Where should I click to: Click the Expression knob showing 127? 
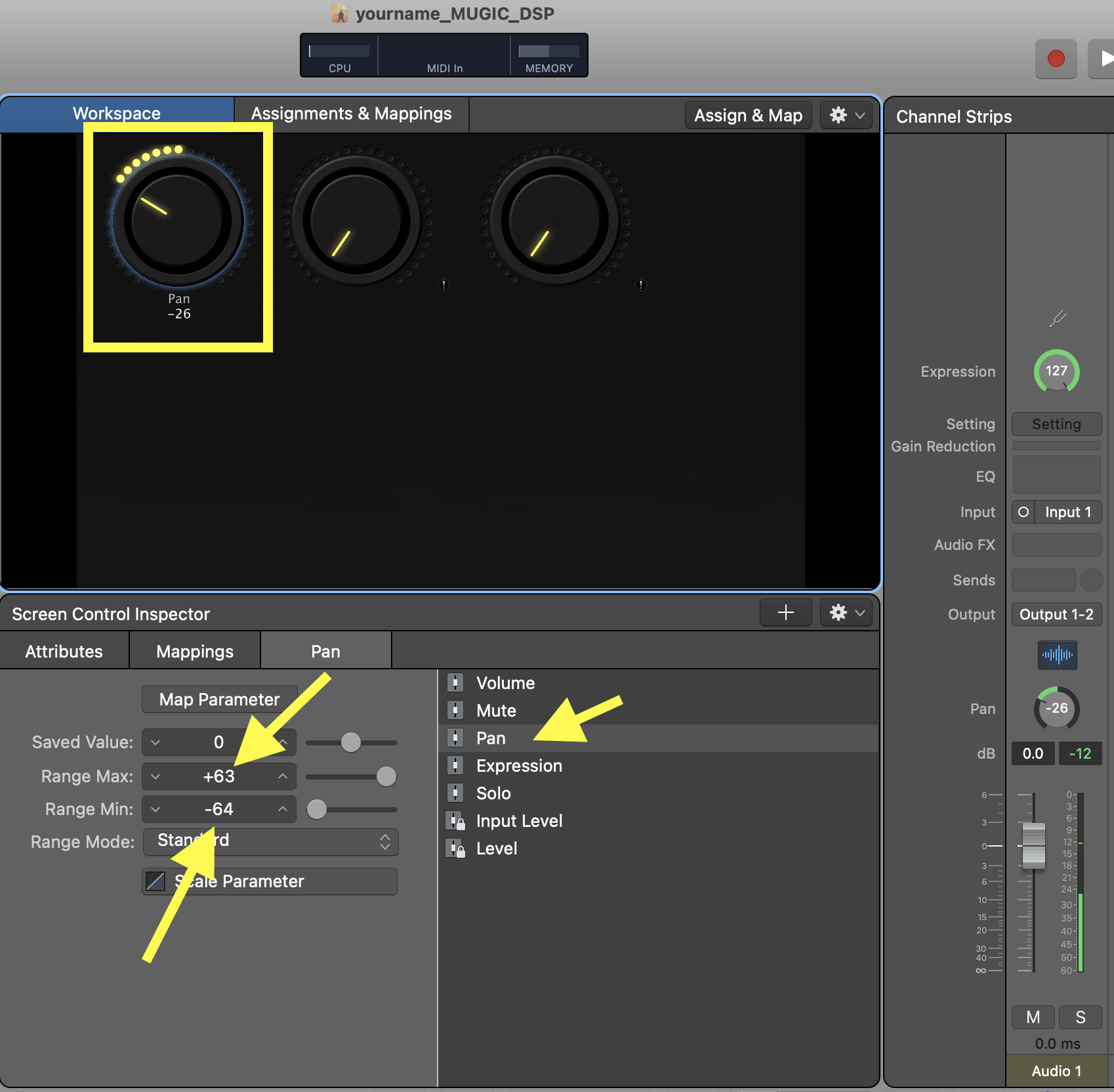point(1056,371)
